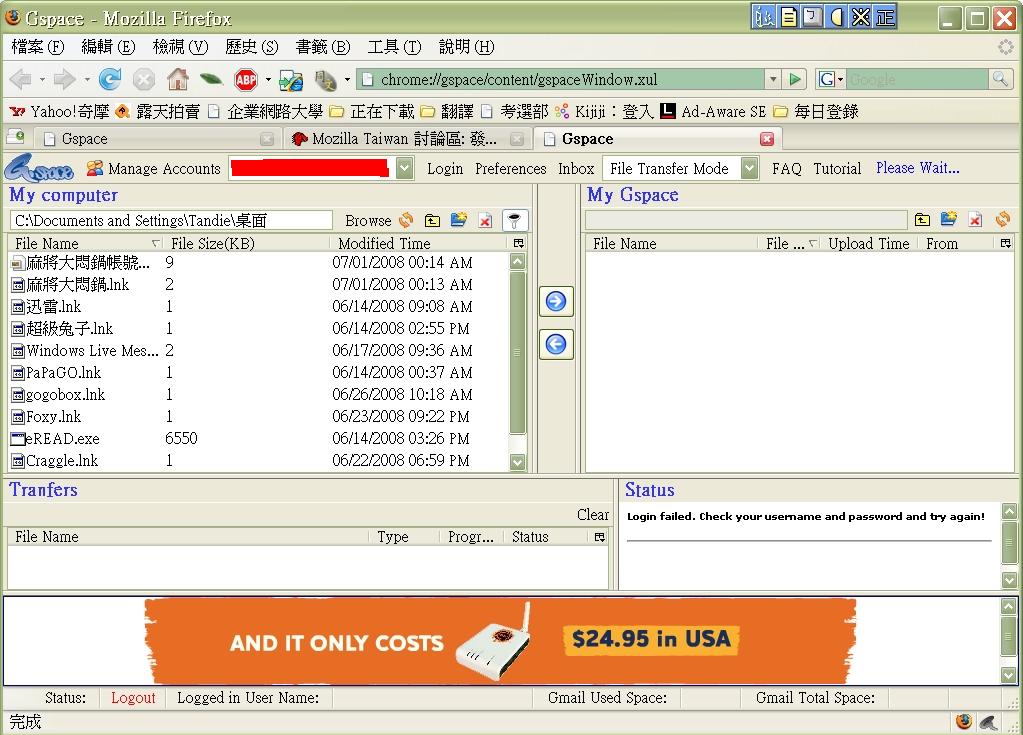Click Login in the Gspace toolbar
This screenshot has width=1023, height=735.
(x=445, y=169)
